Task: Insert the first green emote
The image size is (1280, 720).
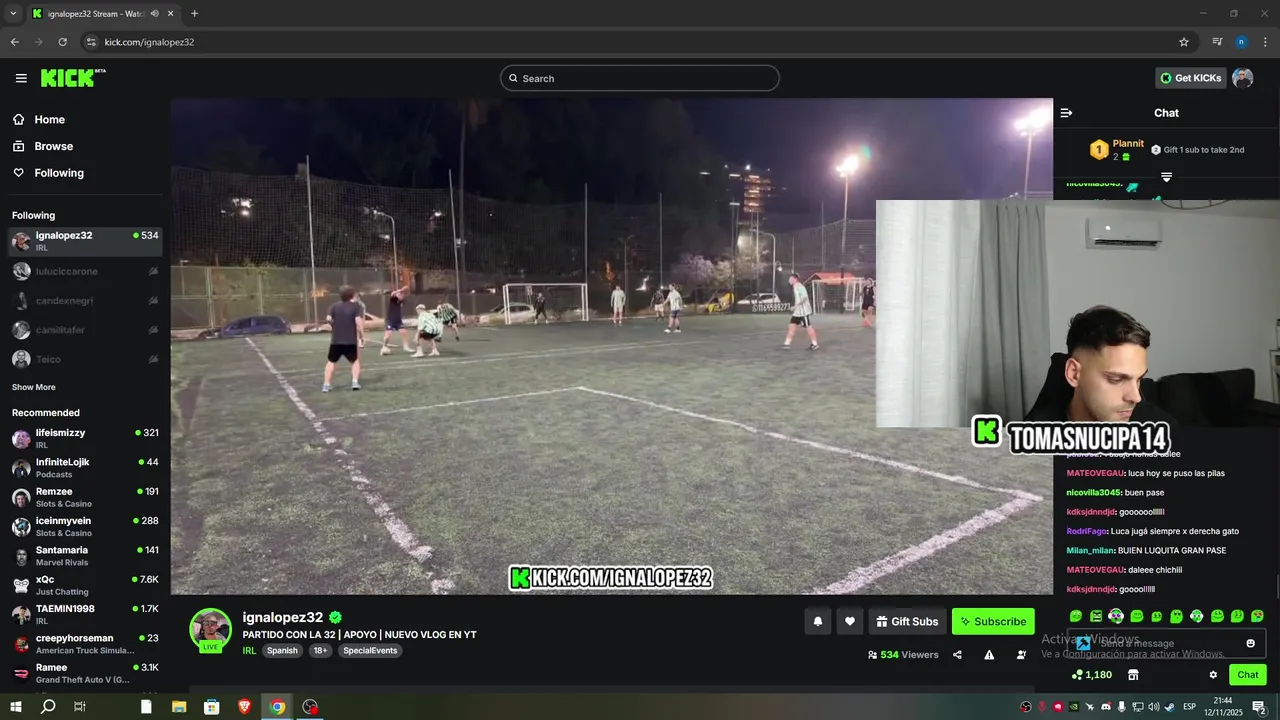Action: pyautogui.click(x=1076, y=616)
